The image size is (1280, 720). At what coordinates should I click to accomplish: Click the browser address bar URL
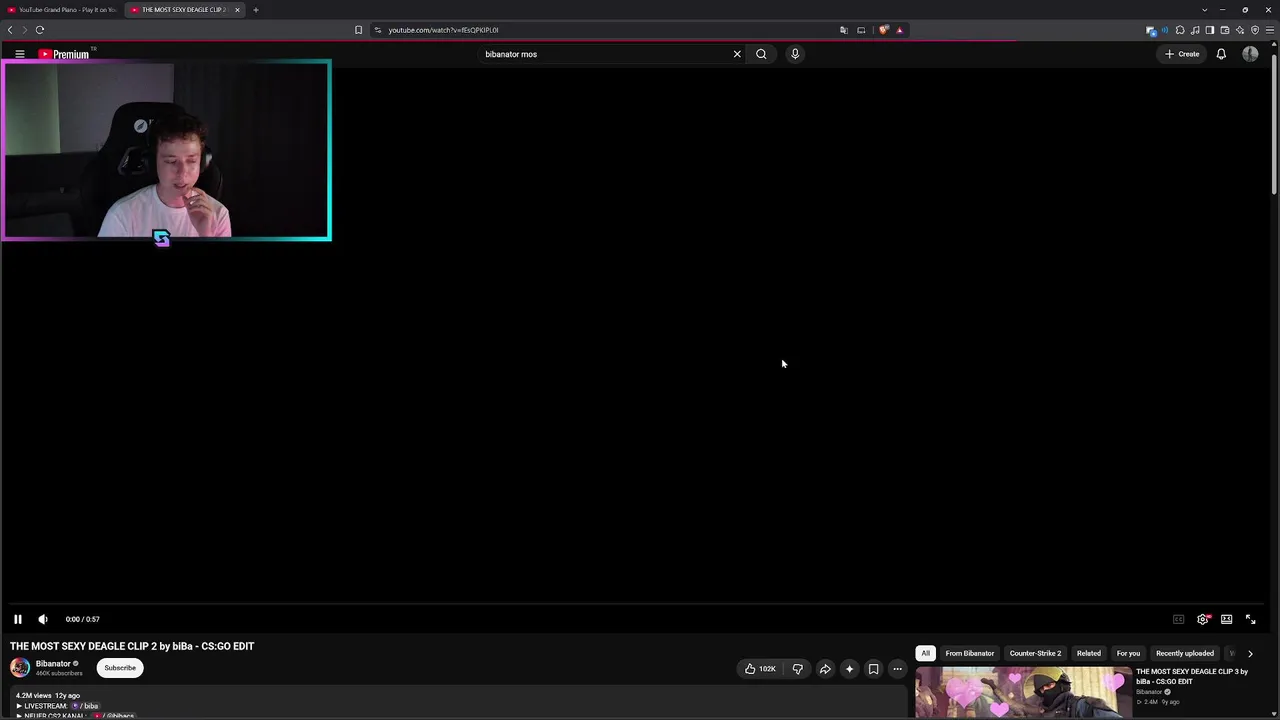click(443, 30)
